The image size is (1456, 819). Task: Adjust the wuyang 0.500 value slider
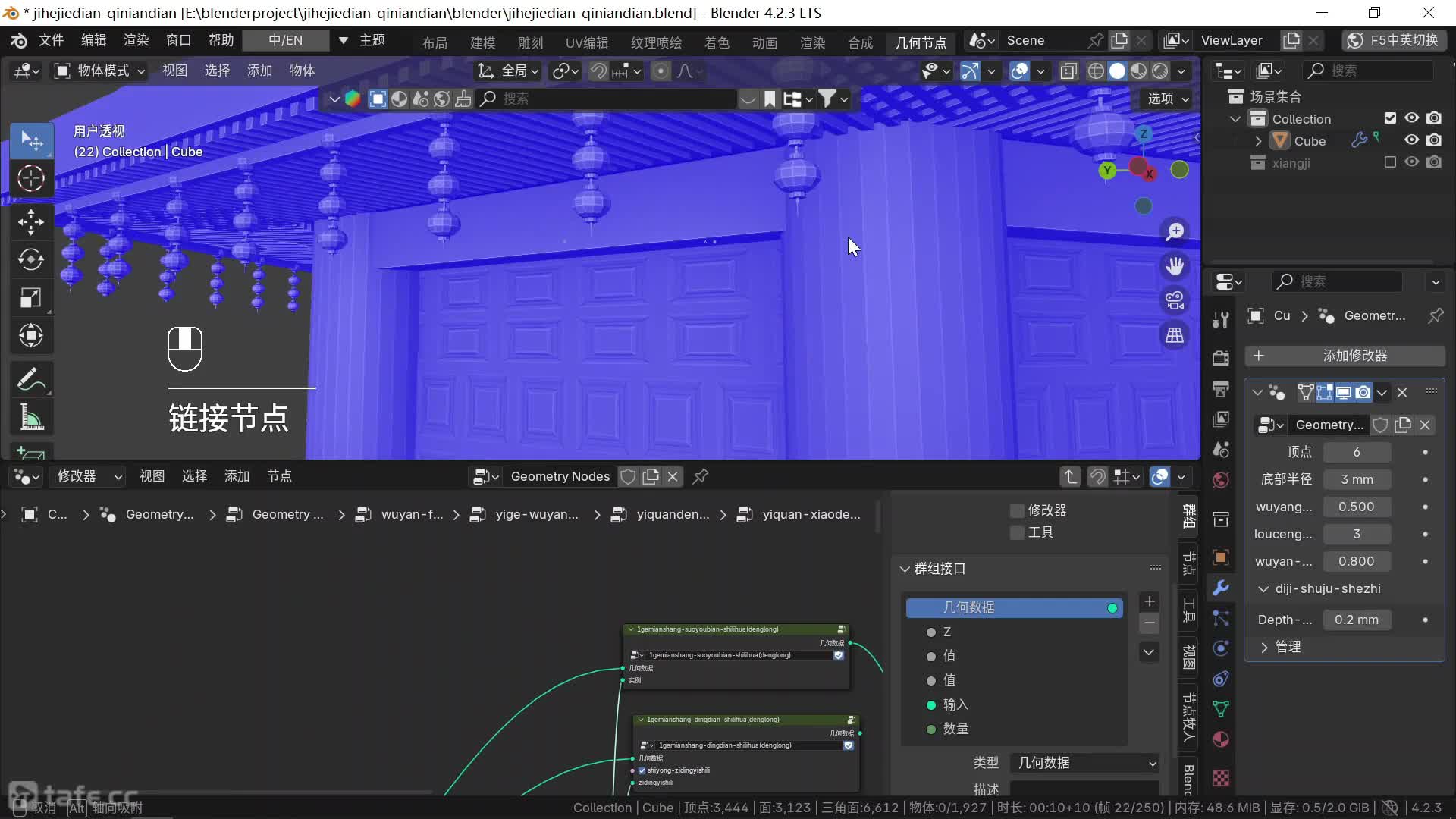pyautogui.click(x=1356, y=507)
